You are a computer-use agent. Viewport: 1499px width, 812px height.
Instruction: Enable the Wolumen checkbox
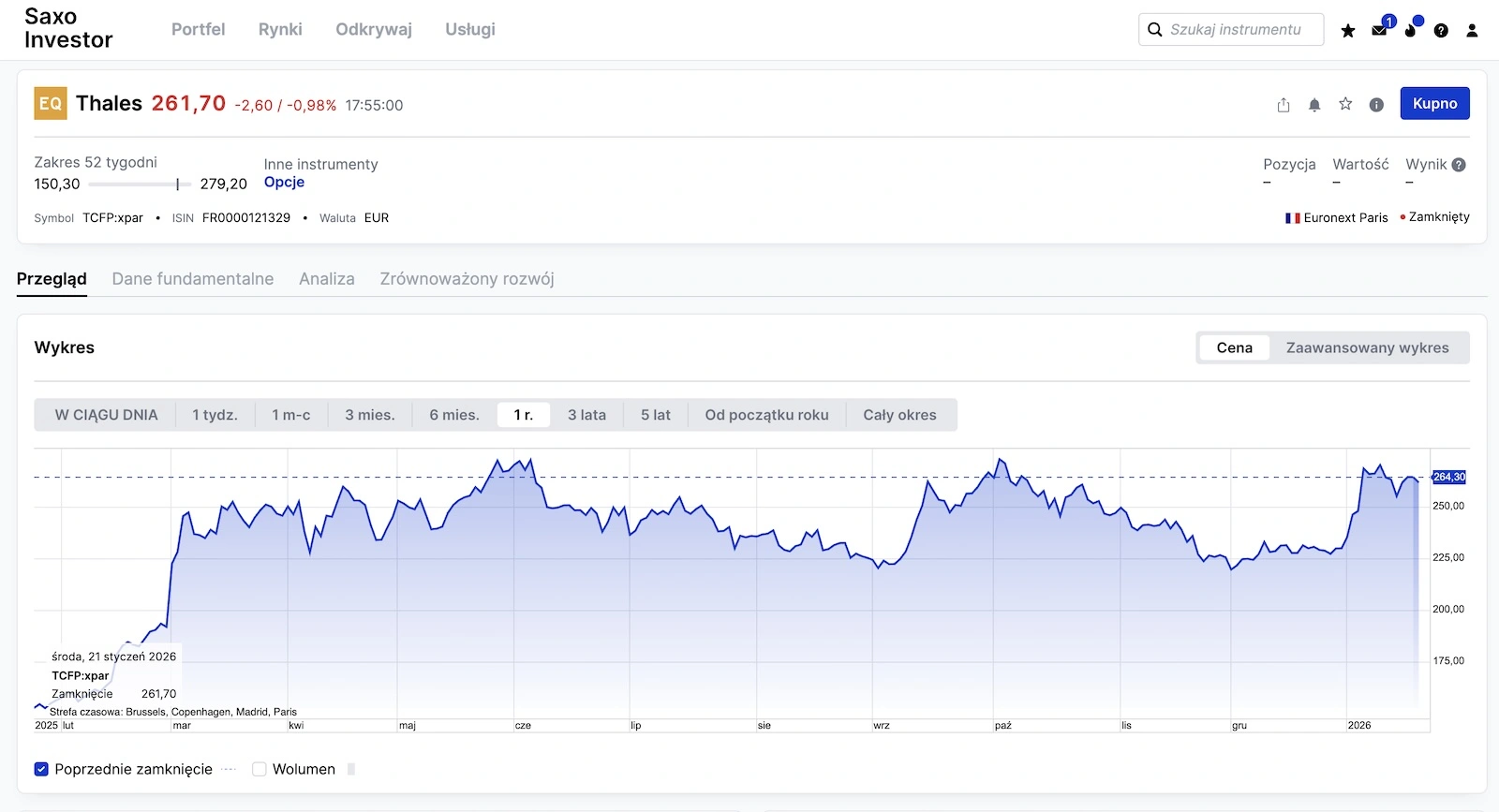click(x=260, y=769)
